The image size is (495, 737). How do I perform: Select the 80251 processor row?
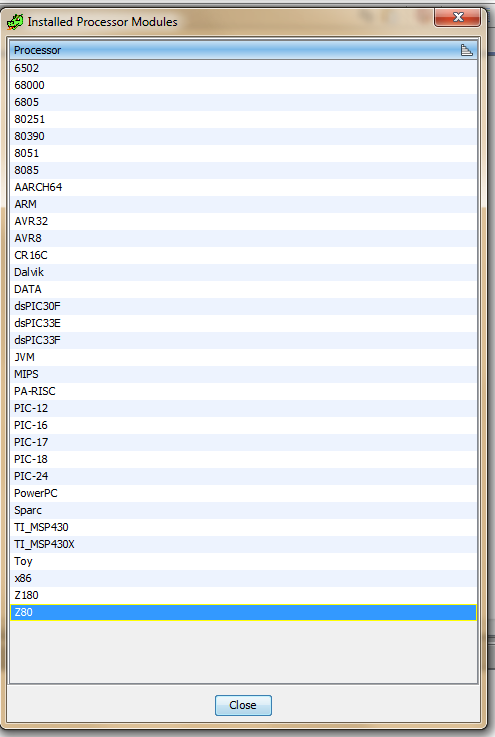(243, 119)
